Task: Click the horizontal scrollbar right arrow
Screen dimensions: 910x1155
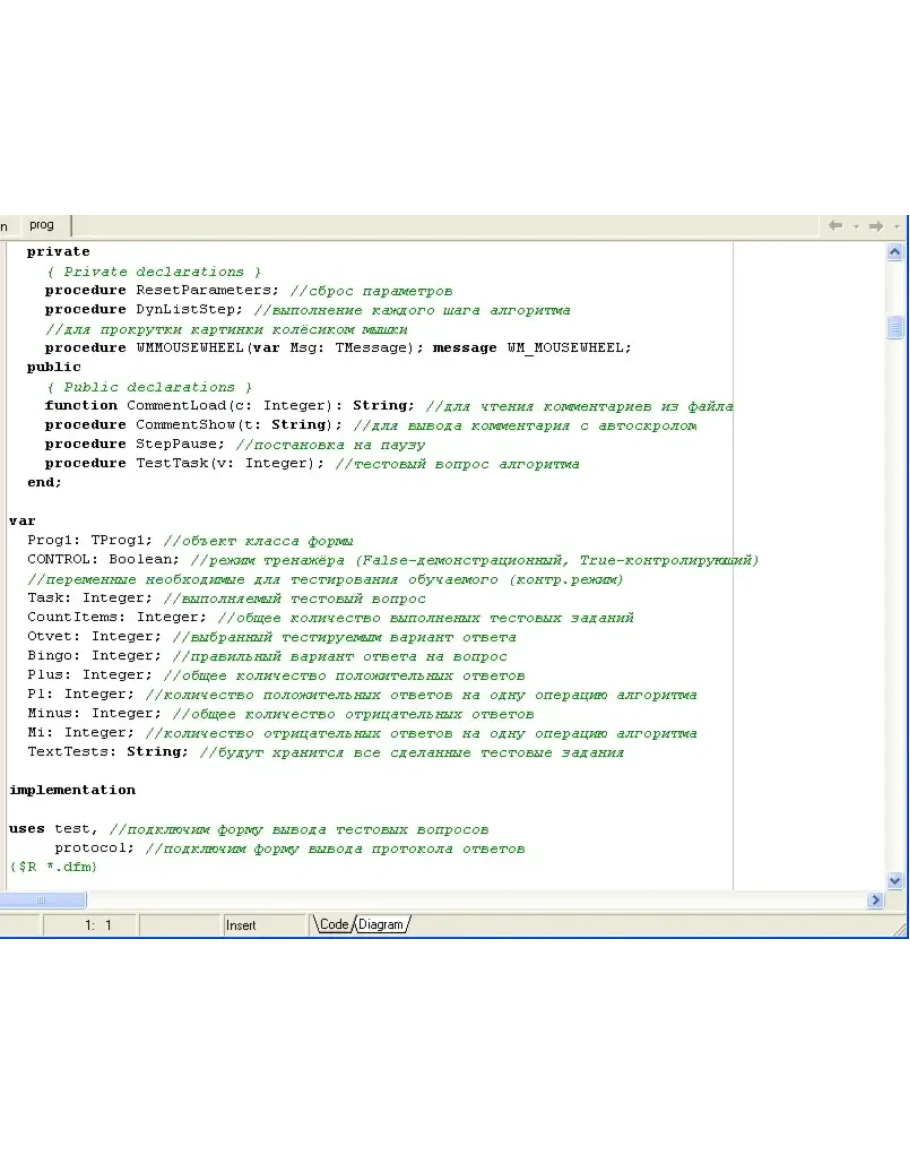Action: coord(876,900)
